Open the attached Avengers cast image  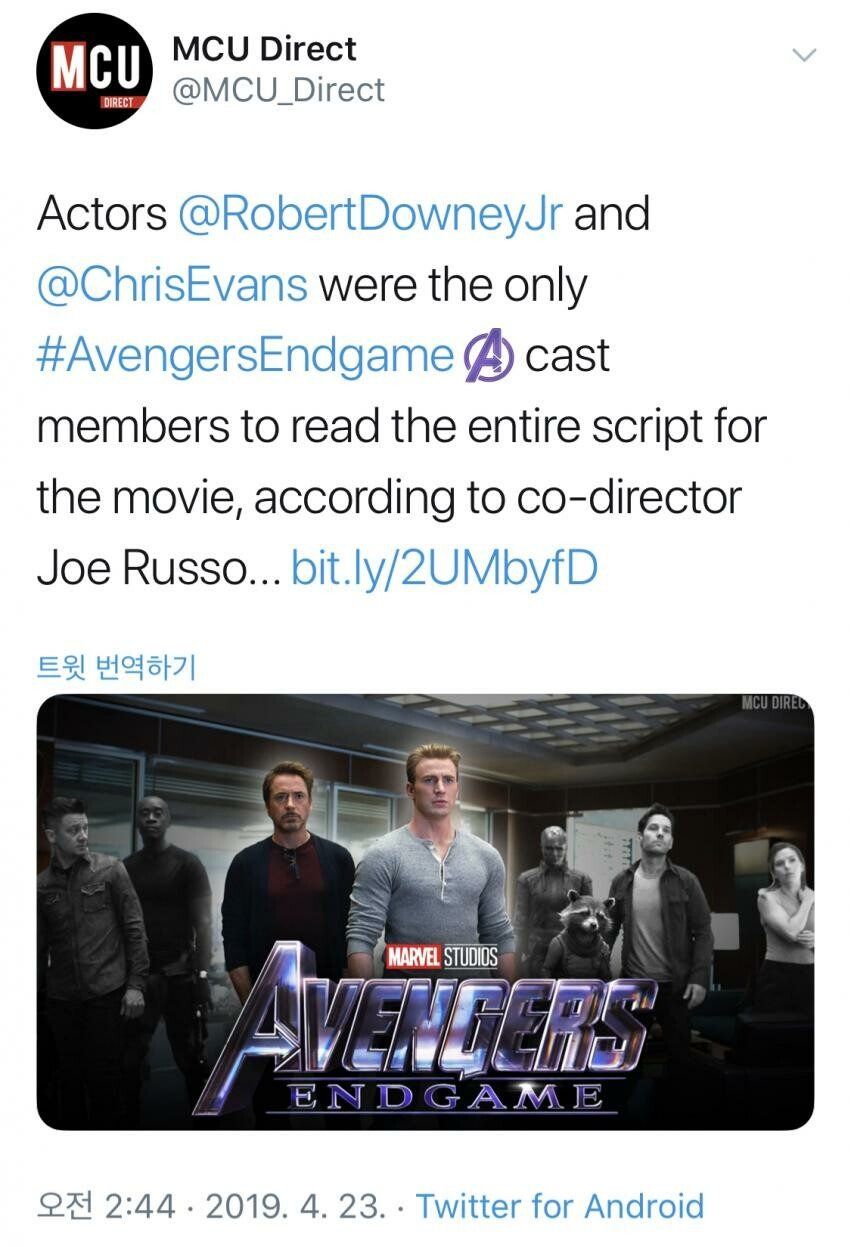point(425,911)
